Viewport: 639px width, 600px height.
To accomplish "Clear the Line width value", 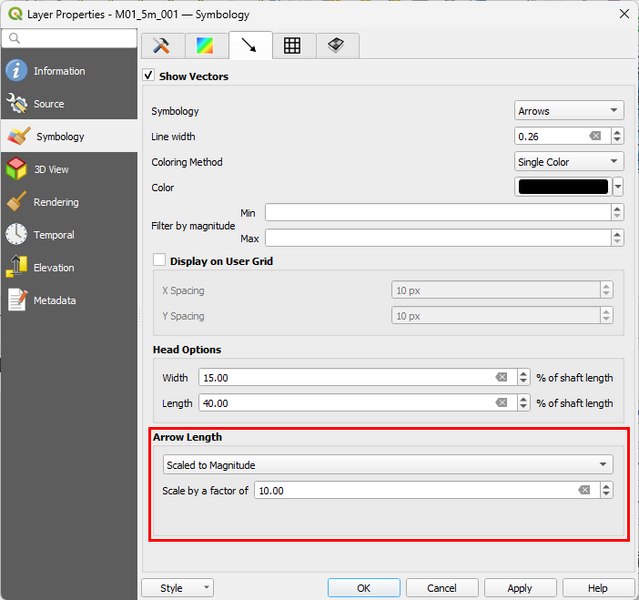I will tap(594, 136).
